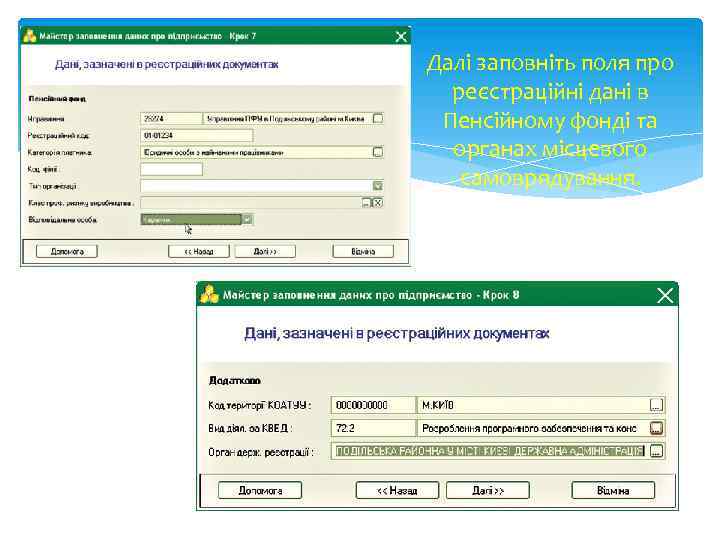Click the КВЕД activity description field
The image size is (720, 540).
534,428
